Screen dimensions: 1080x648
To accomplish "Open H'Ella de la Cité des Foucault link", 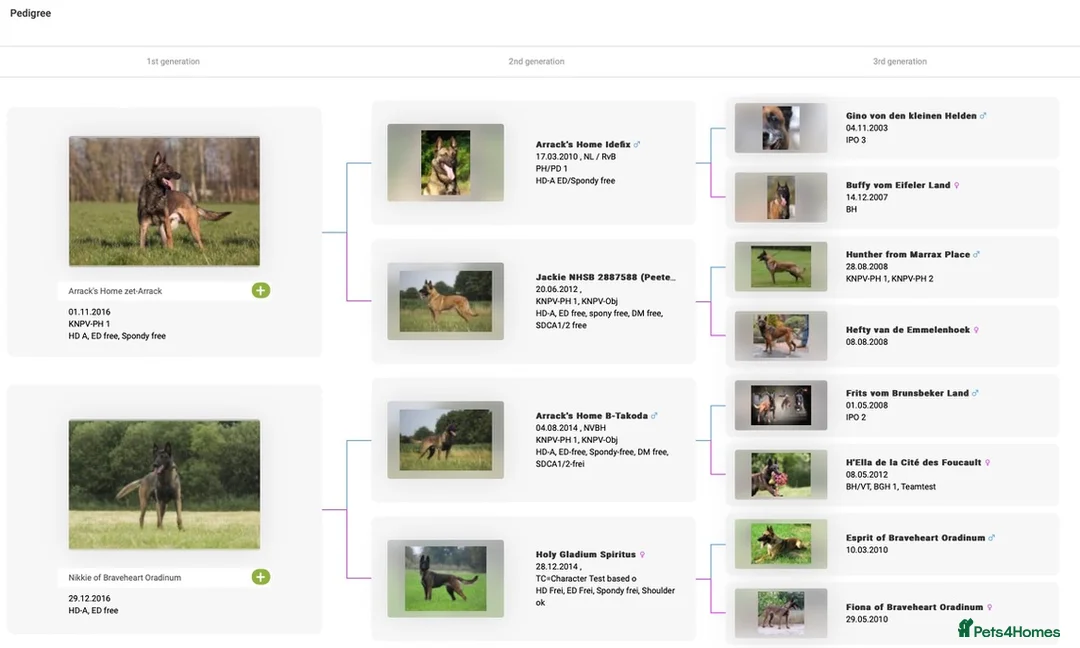I will tap(913, 463).
